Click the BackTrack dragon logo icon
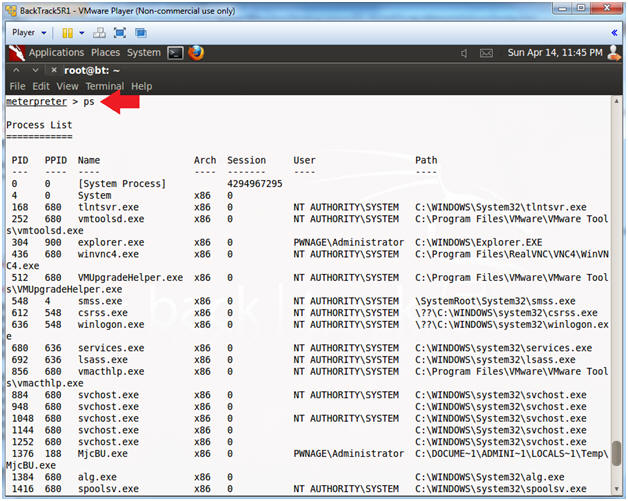Image resolution: width=628 pixels, height=501 pixels. (16, 53)
